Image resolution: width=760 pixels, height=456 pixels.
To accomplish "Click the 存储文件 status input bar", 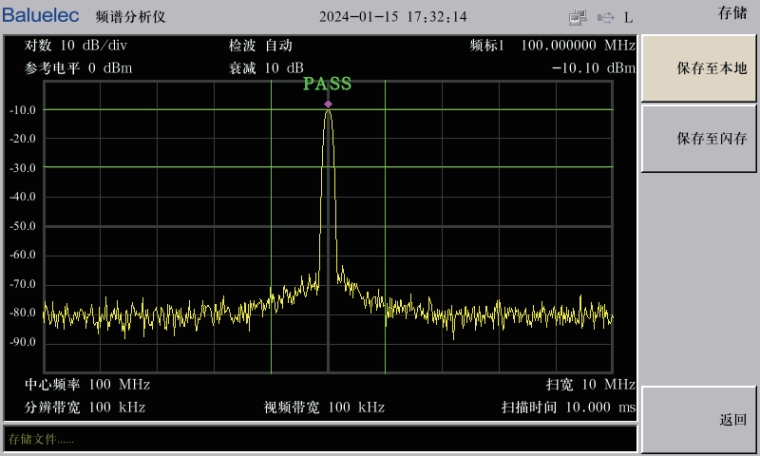I will (x=320, y=439).
